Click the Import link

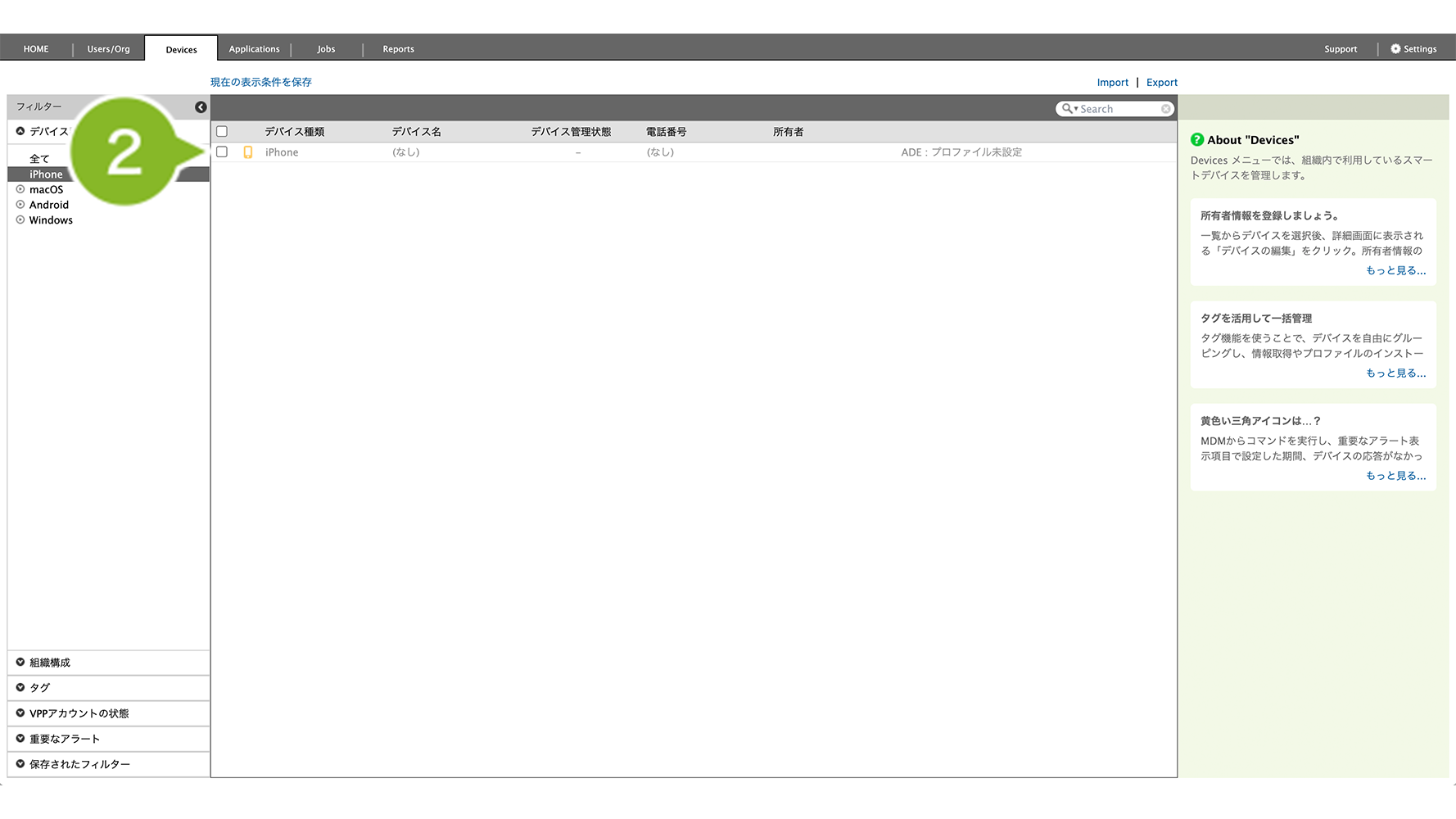click(x=1112, y=83)
